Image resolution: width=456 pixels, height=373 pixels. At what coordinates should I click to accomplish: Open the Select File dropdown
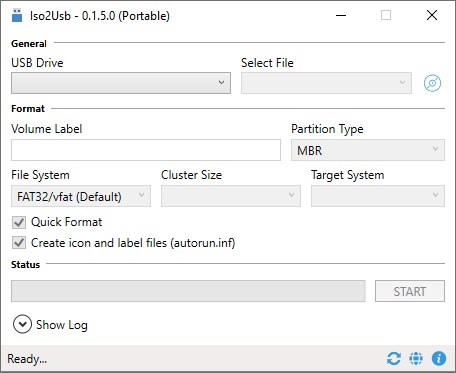click(x=326, y=83)
